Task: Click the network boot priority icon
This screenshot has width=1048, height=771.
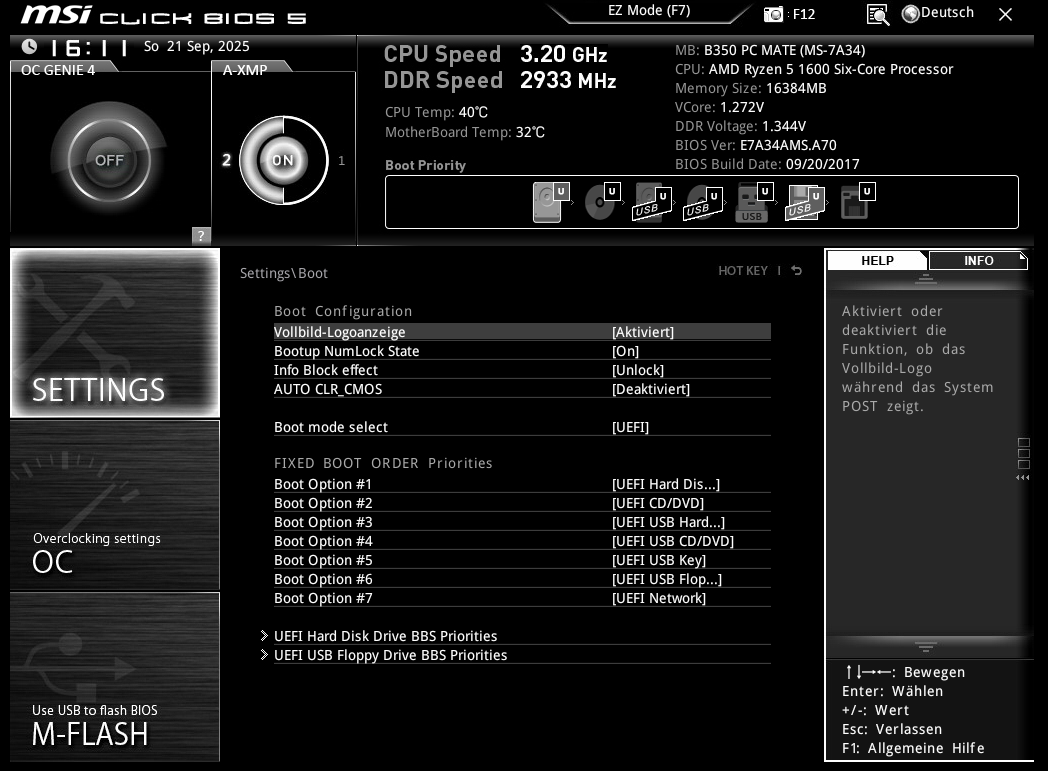Action: click(858, 201)
